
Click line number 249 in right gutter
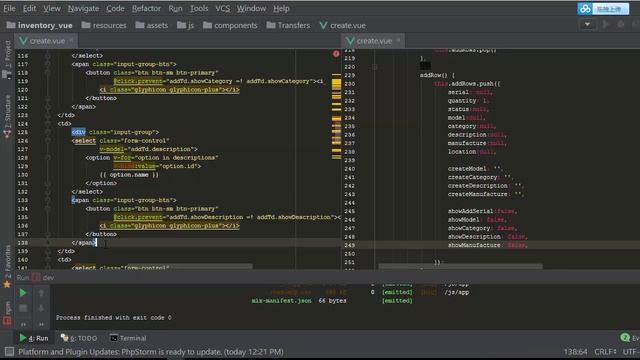tap(350, 245)
